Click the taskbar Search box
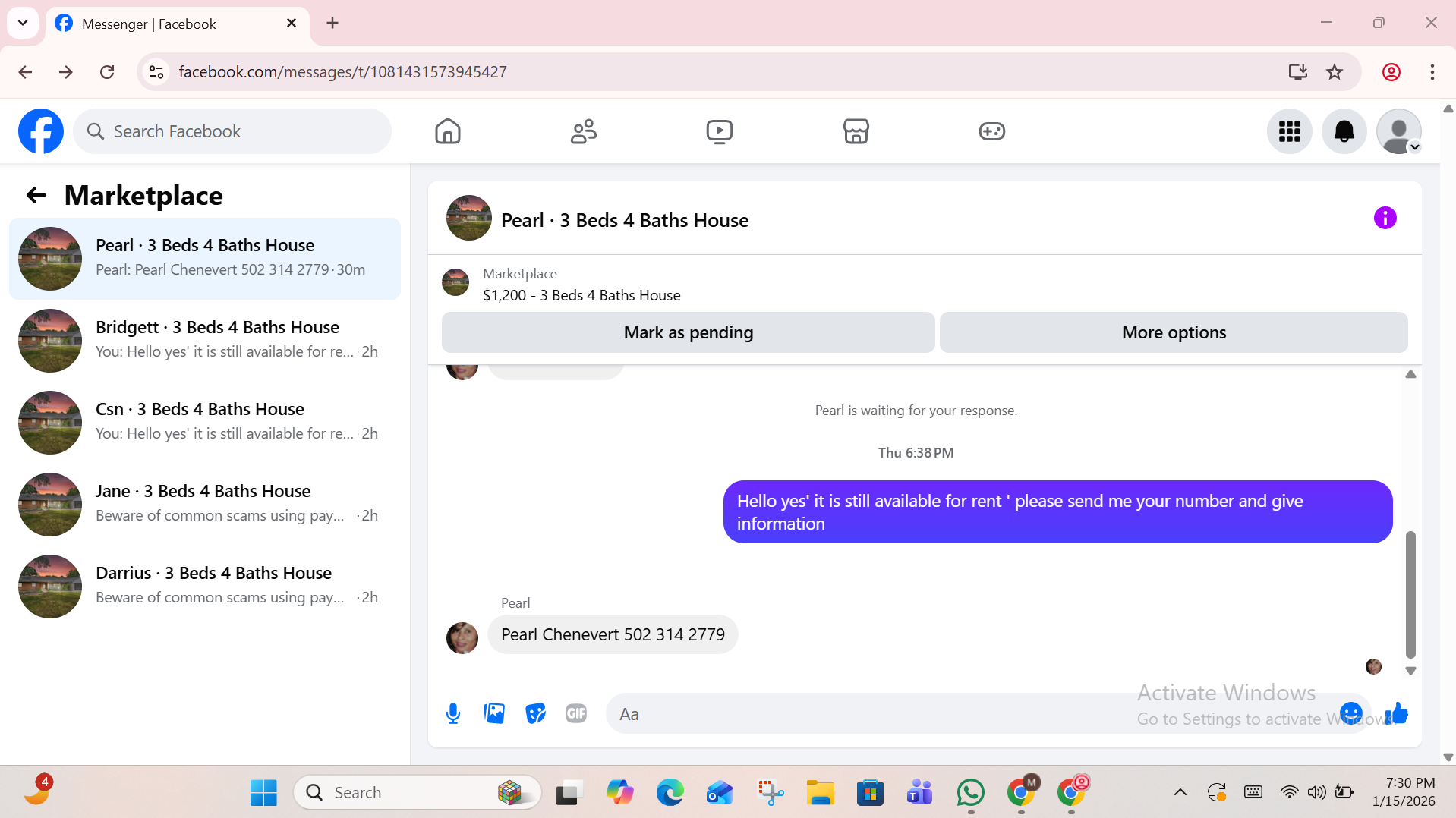This screenshot has height=818, width=1456. pos(417,793)
